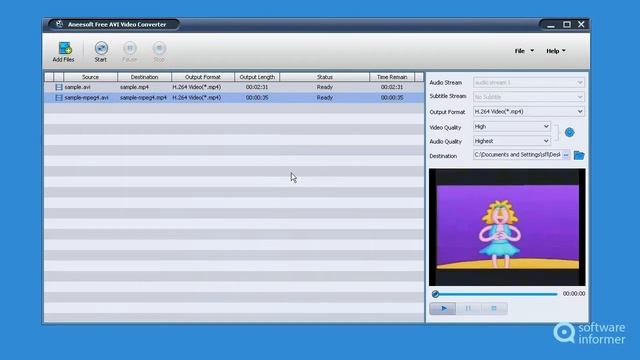Click output length 00:00:35 cell
640x360 pixels.
[x=257, y=98]
